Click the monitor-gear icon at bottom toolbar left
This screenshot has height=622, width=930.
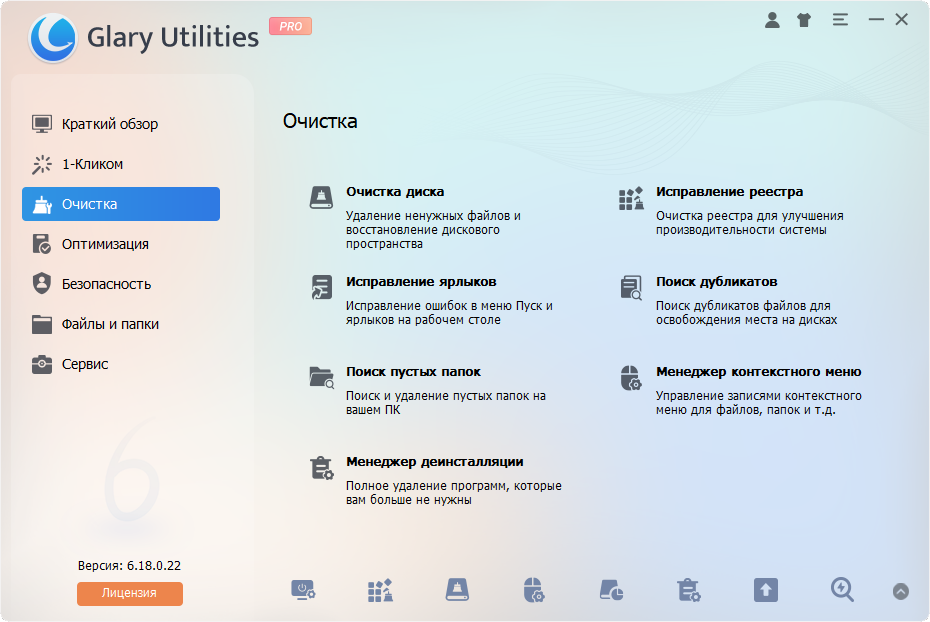pyautogui.click(x=304, y=591)
